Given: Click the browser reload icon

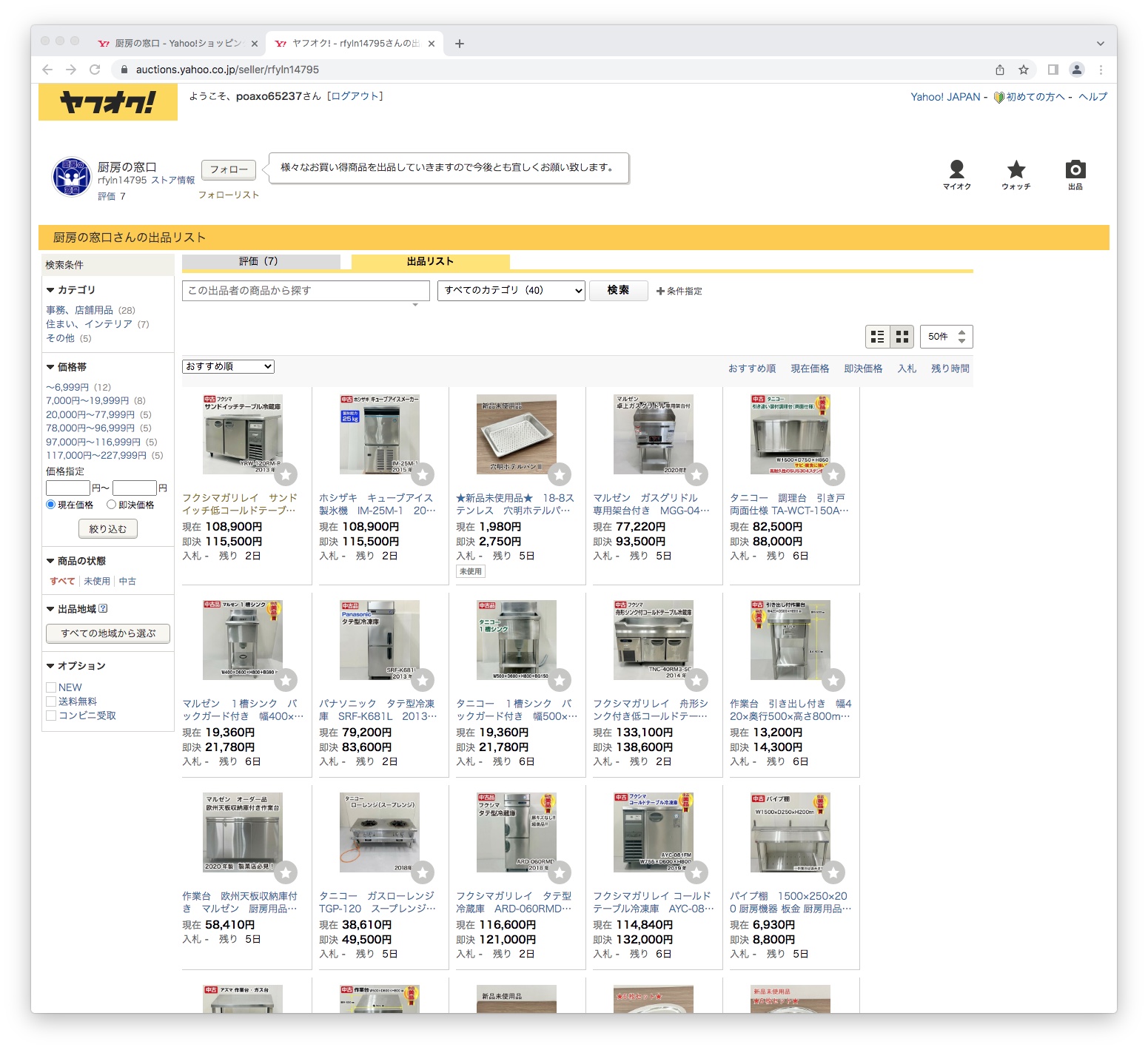Looking at the screenshot, I should tap(95, 70).
